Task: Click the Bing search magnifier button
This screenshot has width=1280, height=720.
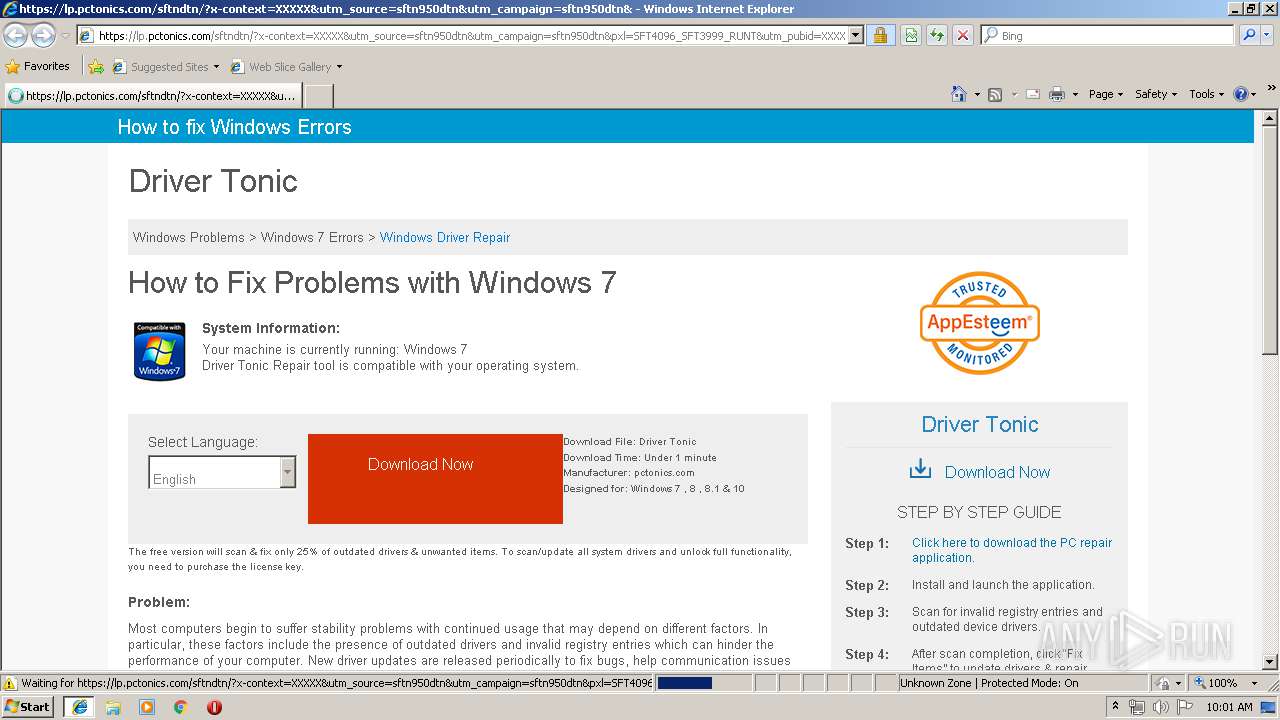Action: [1248, 35]
